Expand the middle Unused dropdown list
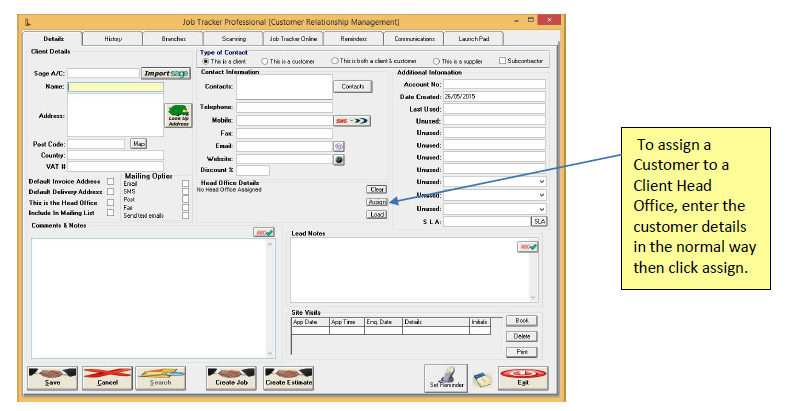The image size is (804, 411). click(x=542, y=195)
